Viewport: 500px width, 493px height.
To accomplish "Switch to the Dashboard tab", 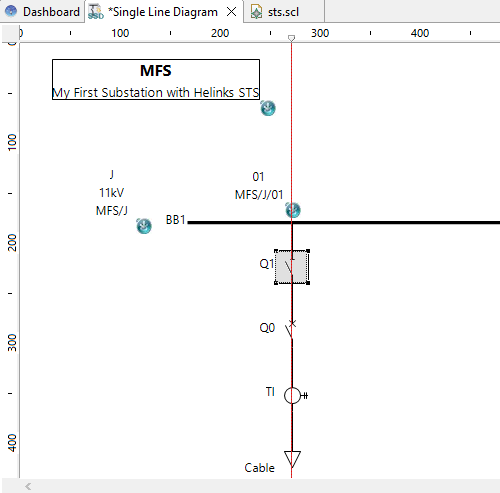I will 42,12.
